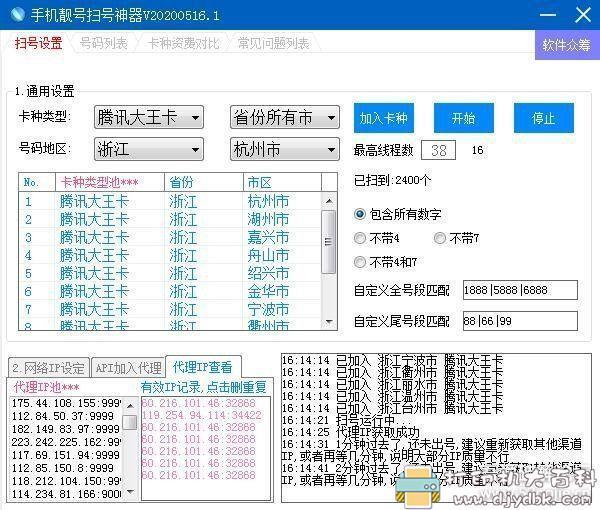Select row 7 宁波市 in card list

pyautogui.click(x=170, y=309)
